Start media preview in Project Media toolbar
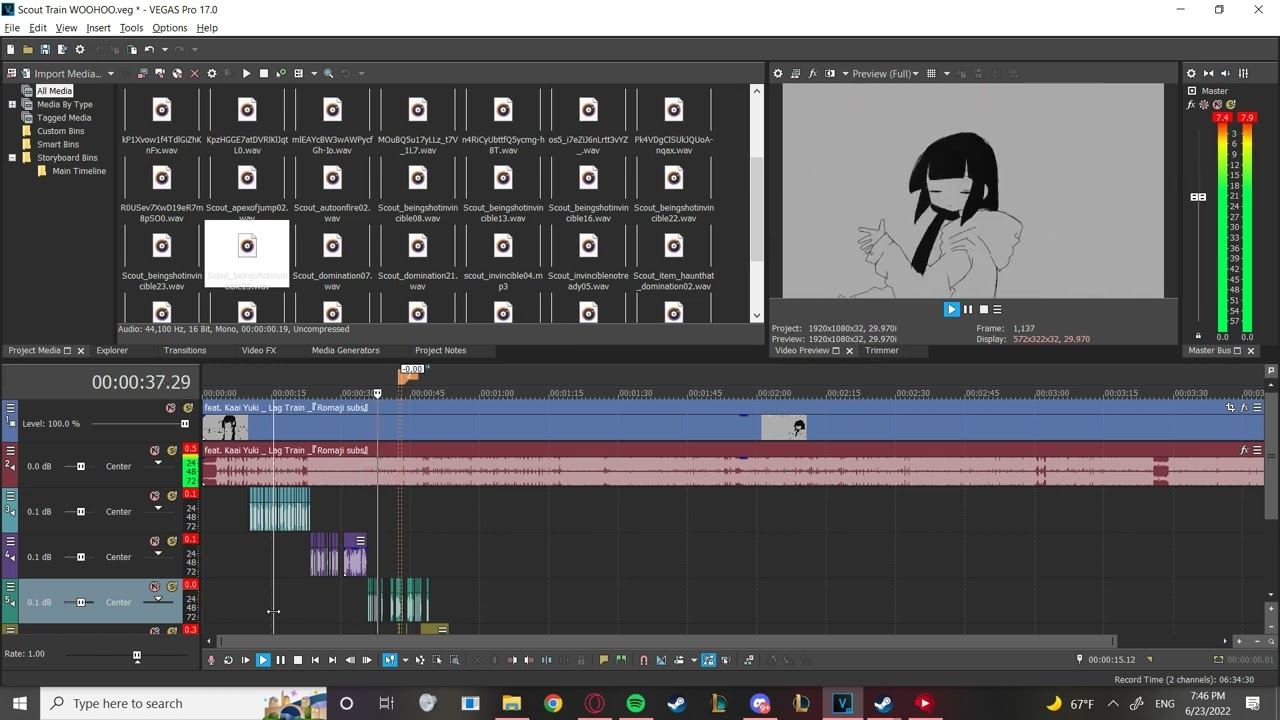Image resolution: width=1280 pixels, height=720 pixels. coord(246,73)
